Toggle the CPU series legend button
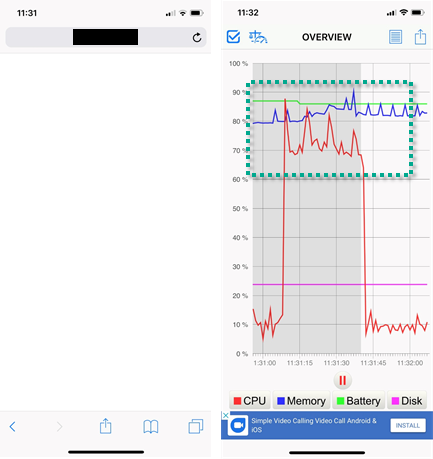 click(250, 401)
